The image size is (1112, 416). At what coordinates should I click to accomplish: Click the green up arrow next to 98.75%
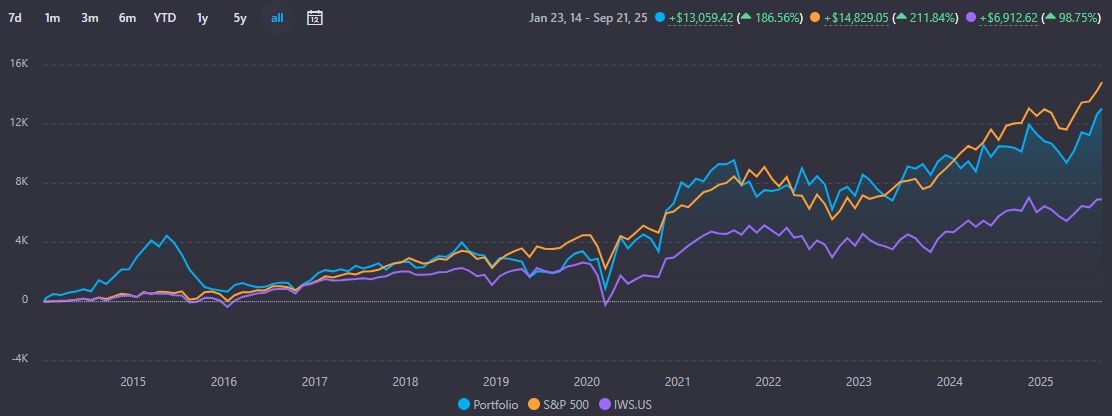(x=1038, y=18)
